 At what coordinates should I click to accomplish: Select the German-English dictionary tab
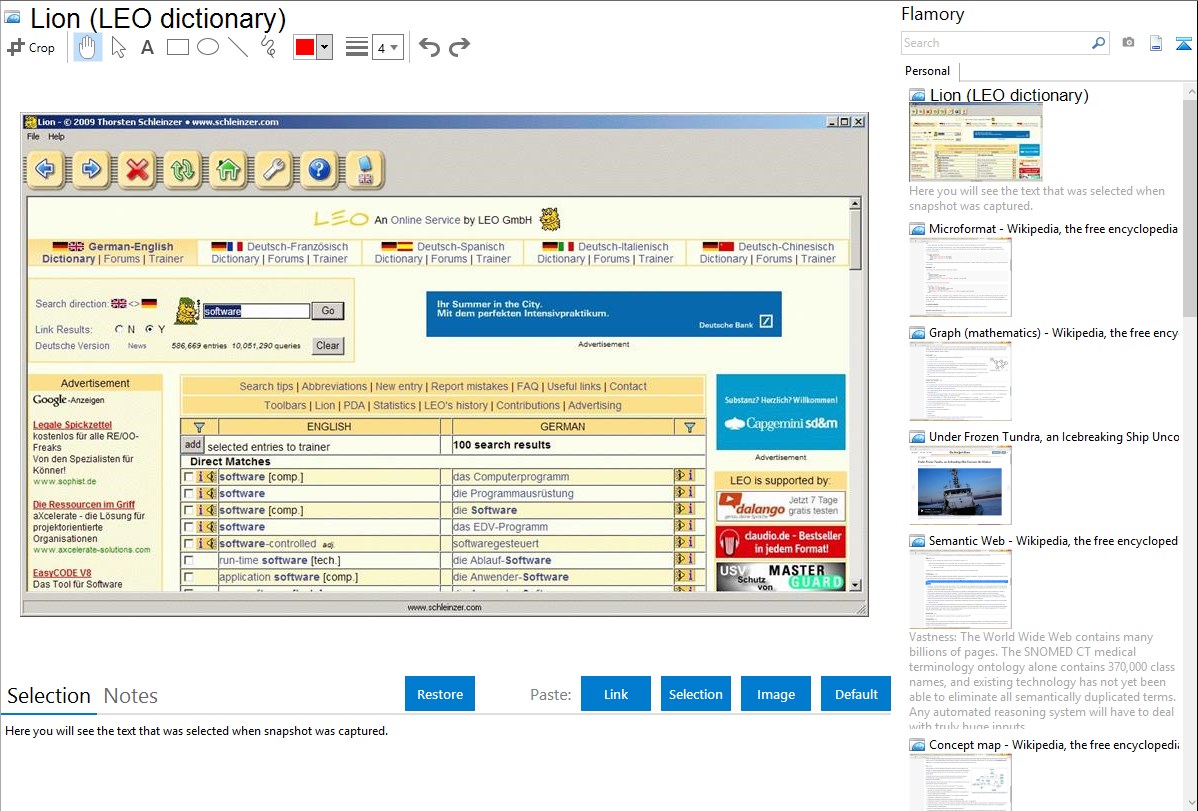pyautogui.click(x=112, y=253)
